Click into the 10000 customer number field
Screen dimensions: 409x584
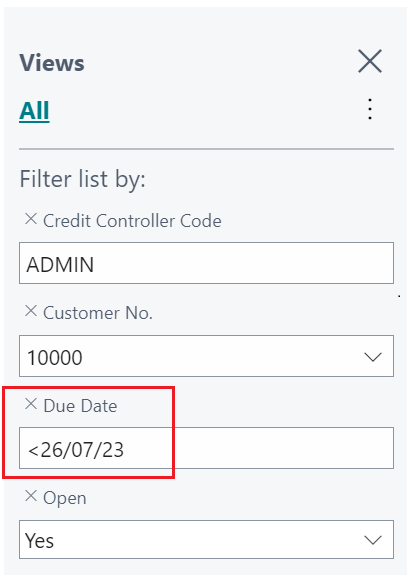(x=206, y=356)
